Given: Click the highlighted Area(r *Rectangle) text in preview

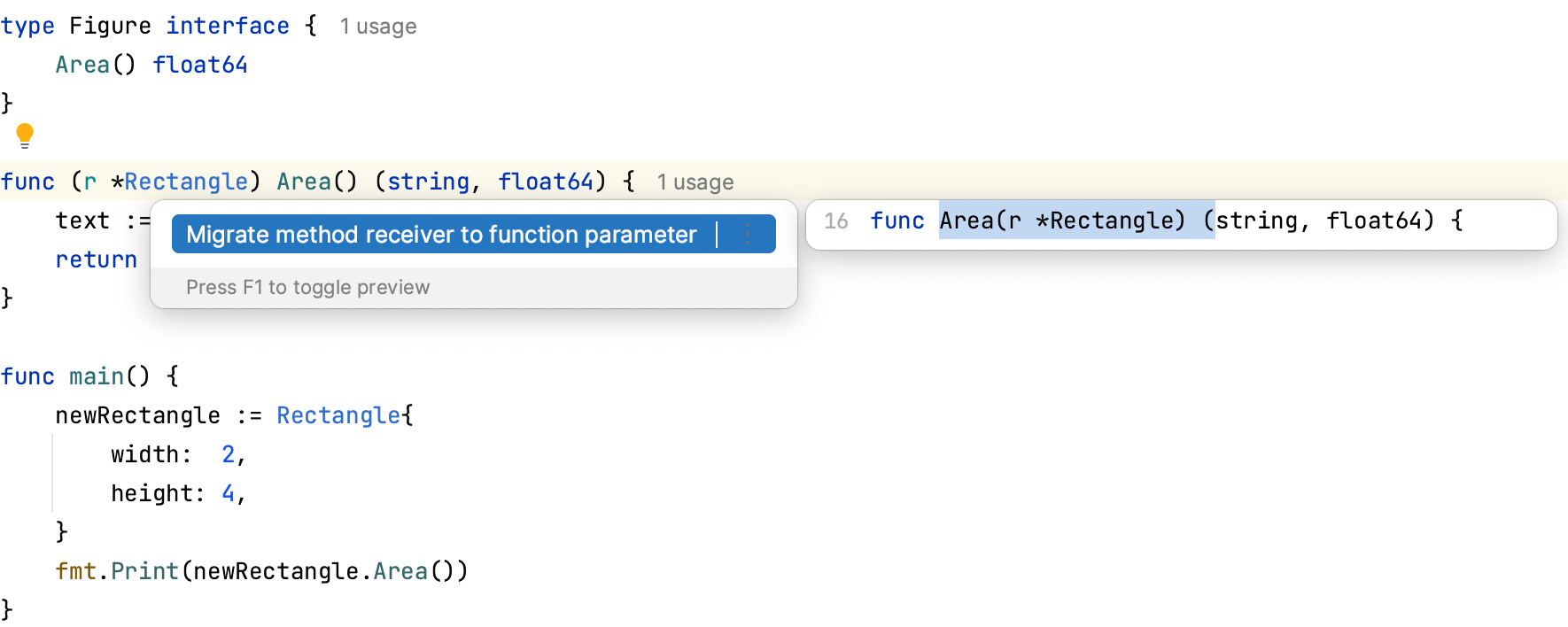Looking at the screenshot, I should tap(1061, 221).
